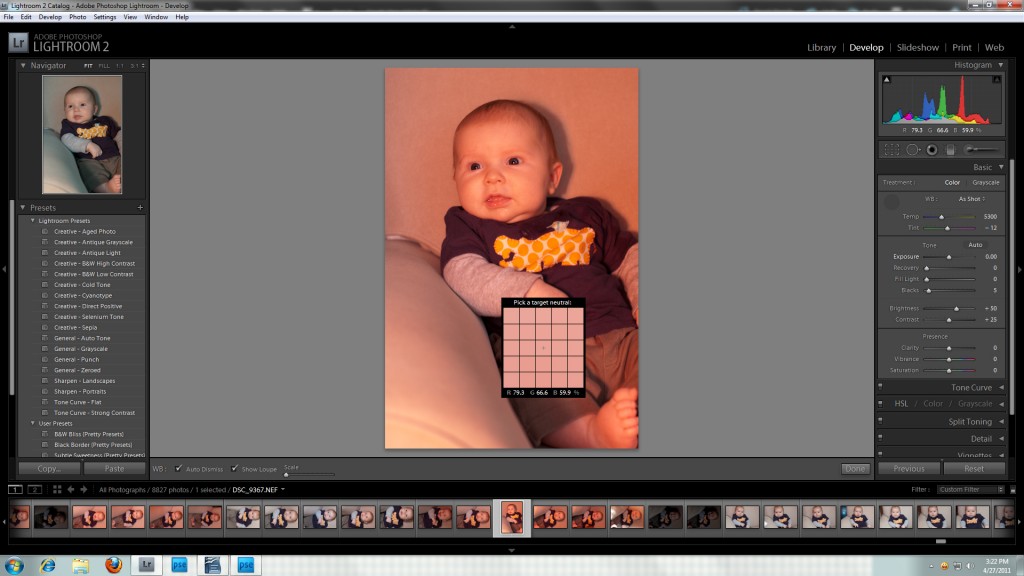Viewport: 1024px width, 576px height.
Task: Open the Settings menu
Action: 104,17
